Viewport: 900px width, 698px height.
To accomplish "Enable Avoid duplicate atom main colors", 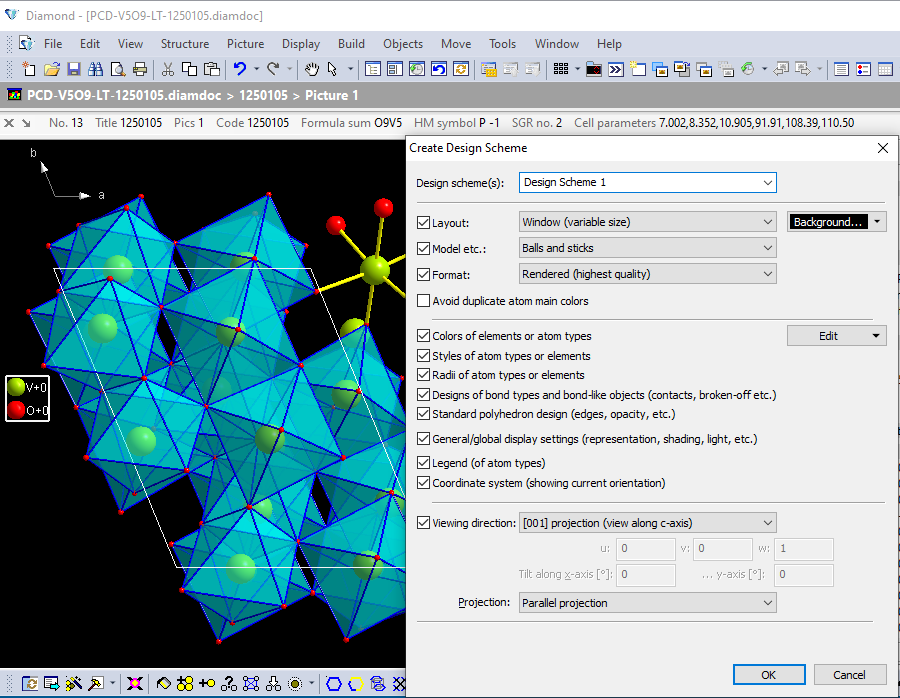I will (423, 301).
